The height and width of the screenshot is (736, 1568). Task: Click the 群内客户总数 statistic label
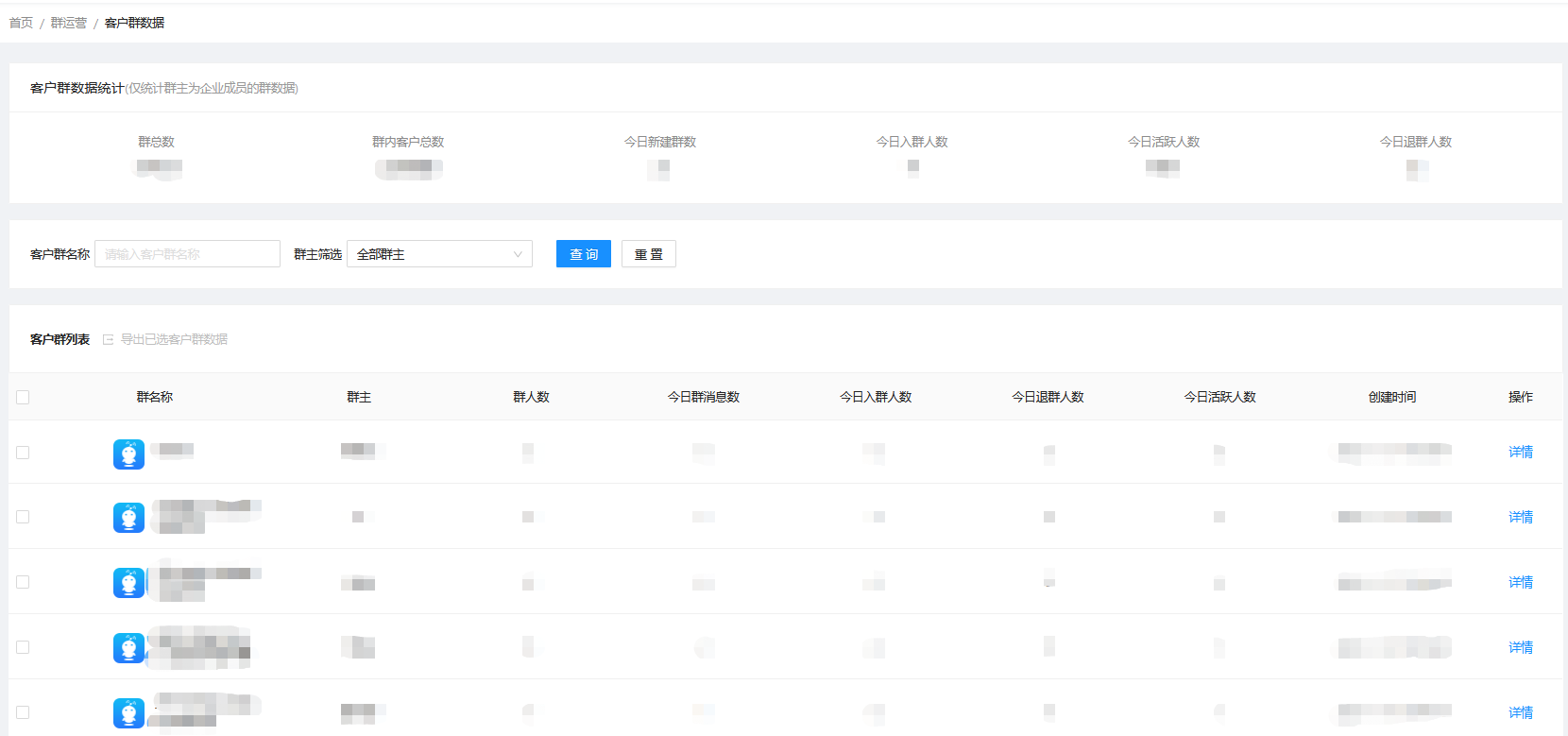point(408,142)
